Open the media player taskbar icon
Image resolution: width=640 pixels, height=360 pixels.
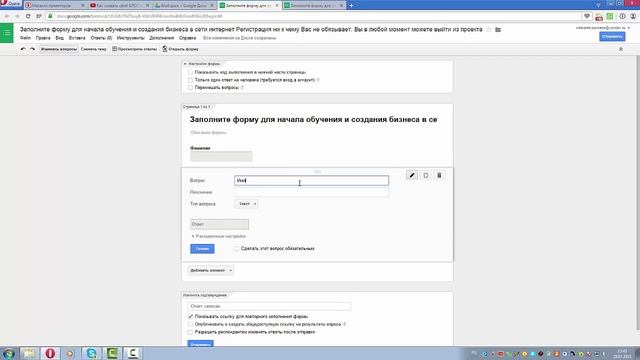point(70,353)
